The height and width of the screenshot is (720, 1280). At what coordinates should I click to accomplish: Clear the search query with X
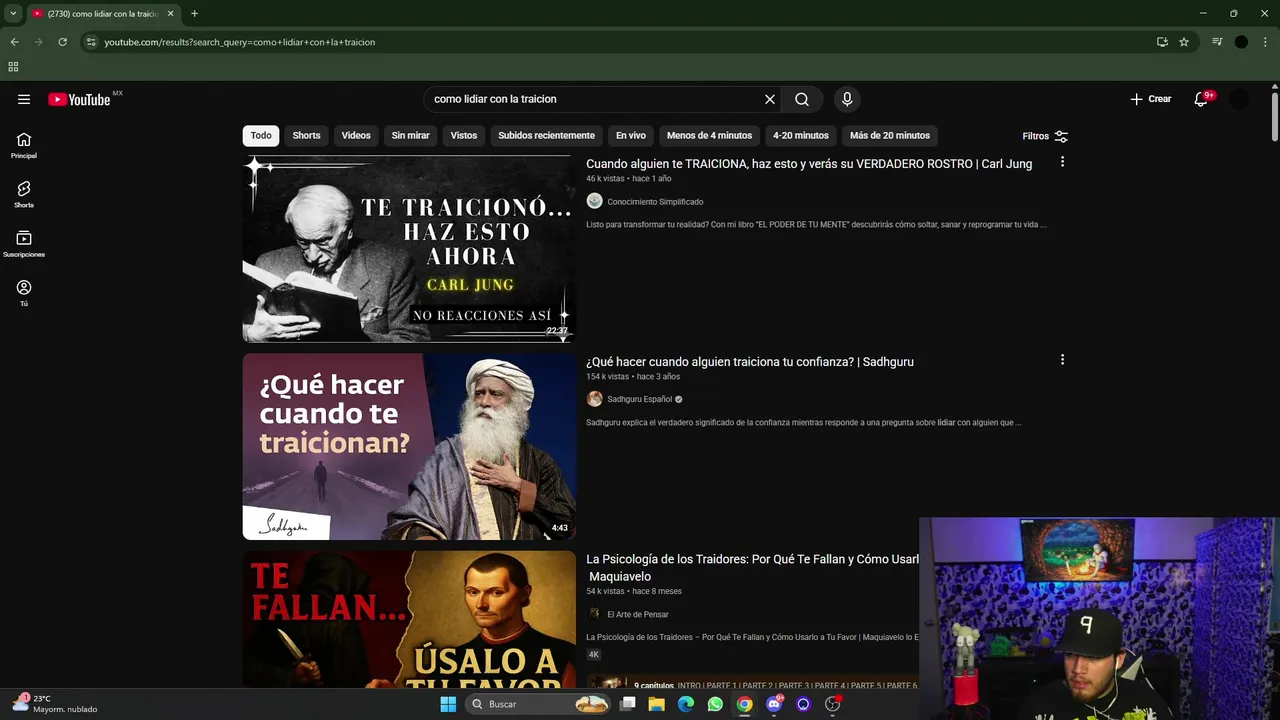[770, 99]
